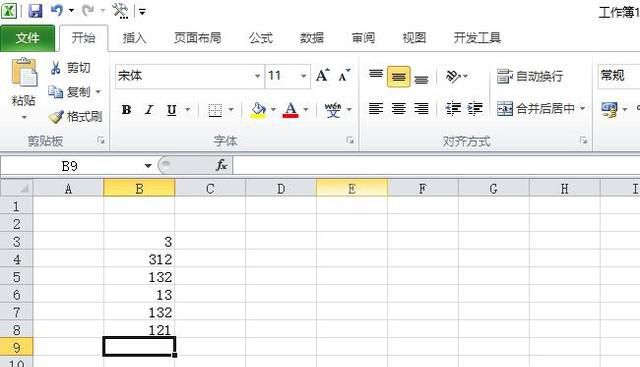Click into the formula bar
The image size is (640, 367).
tap(436, 166)
